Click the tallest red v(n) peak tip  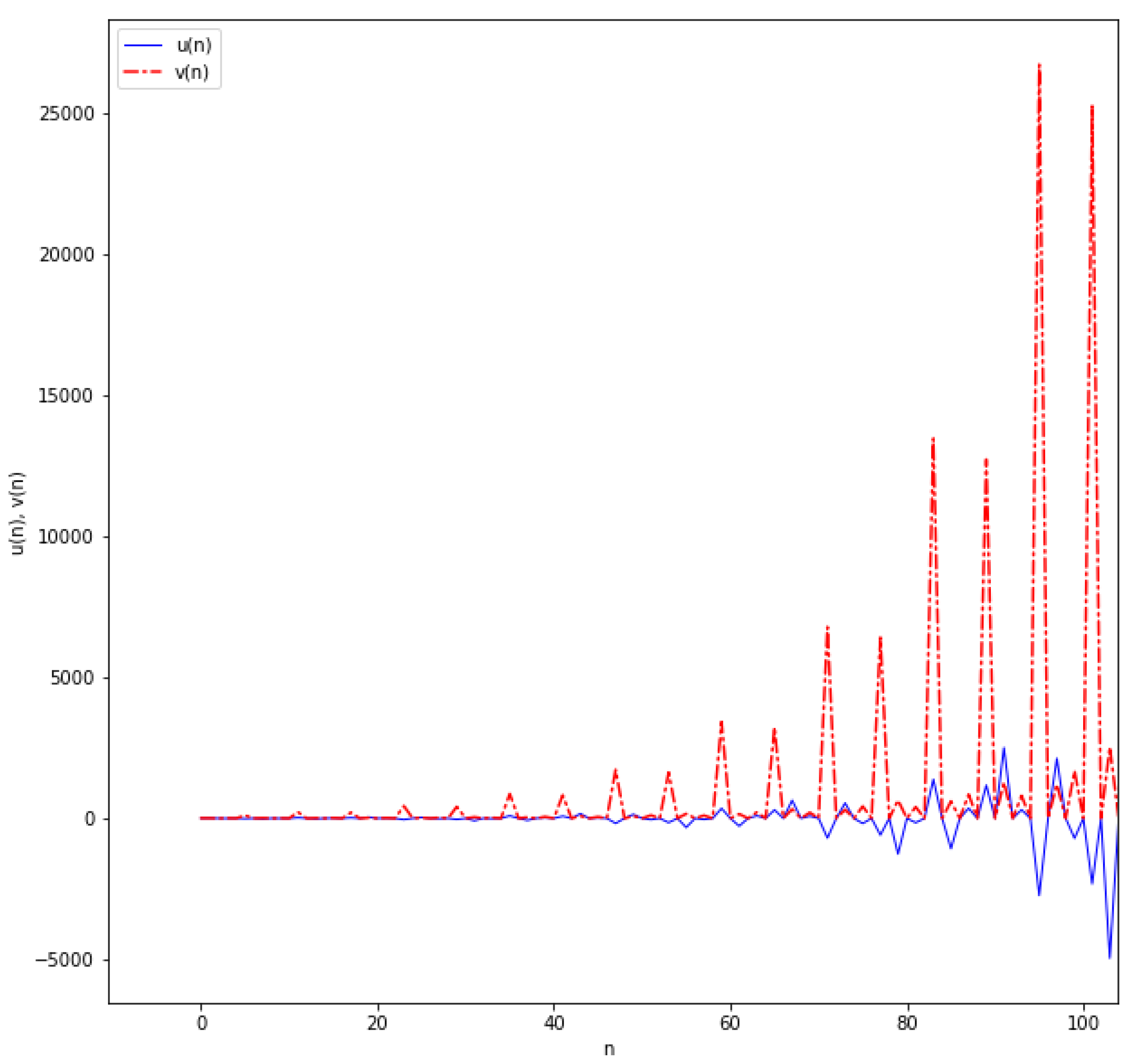coord(1040,64)
